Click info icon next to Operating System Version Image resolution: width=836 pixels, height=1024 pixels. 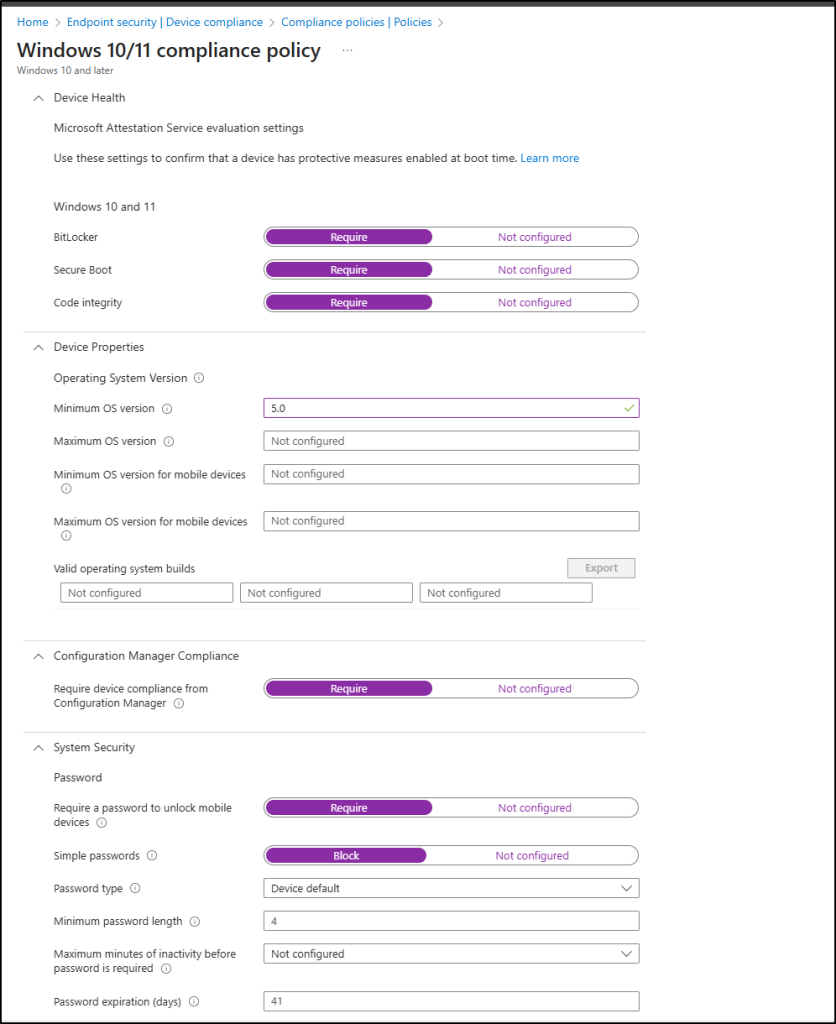click(199, 378)
